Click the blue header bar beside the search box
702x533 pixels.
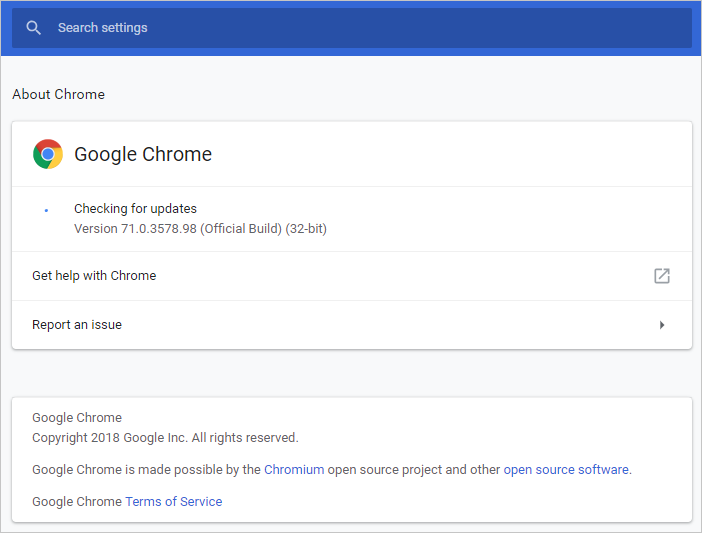click(697, 28)
